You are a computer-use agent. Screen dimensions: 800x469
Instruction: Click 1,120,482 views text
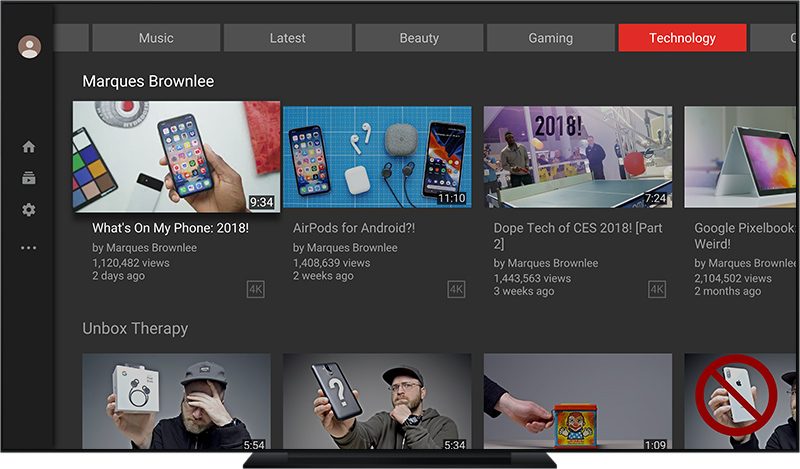131,263
